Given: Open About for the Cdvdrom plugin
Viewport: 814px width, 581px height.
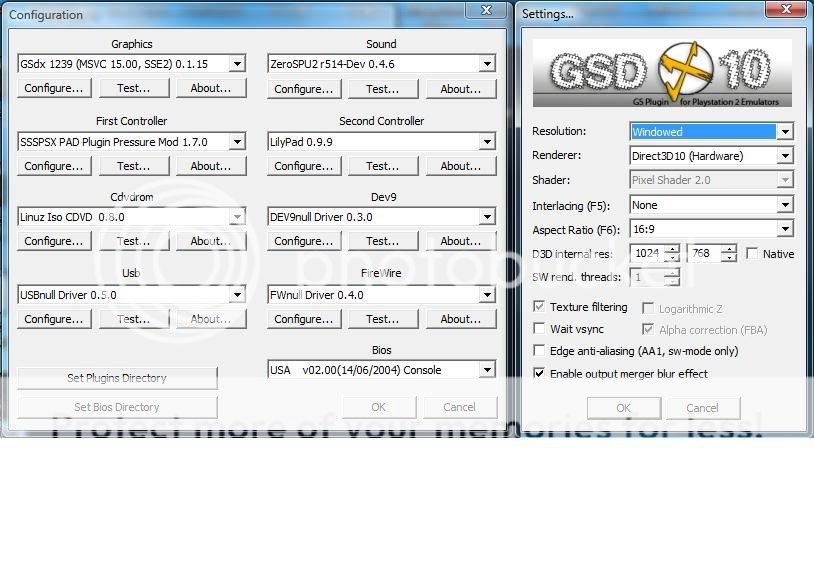Looking at the screenshot, I should coord(211,241).
